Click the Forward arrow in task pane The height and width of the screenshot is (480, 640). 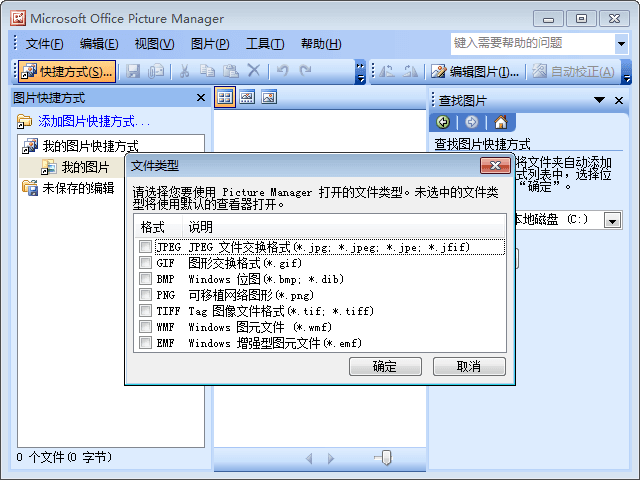click(x=471, y=122)
